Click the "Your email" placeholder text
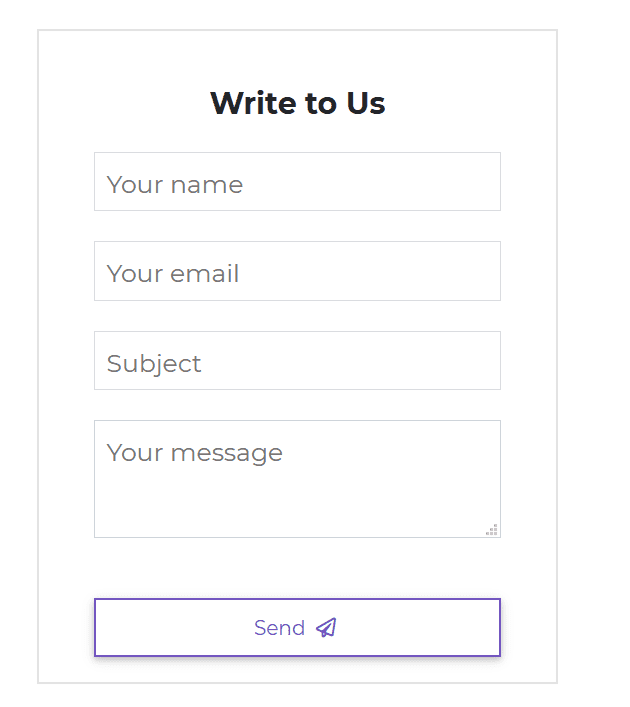 tap(173, 274)
